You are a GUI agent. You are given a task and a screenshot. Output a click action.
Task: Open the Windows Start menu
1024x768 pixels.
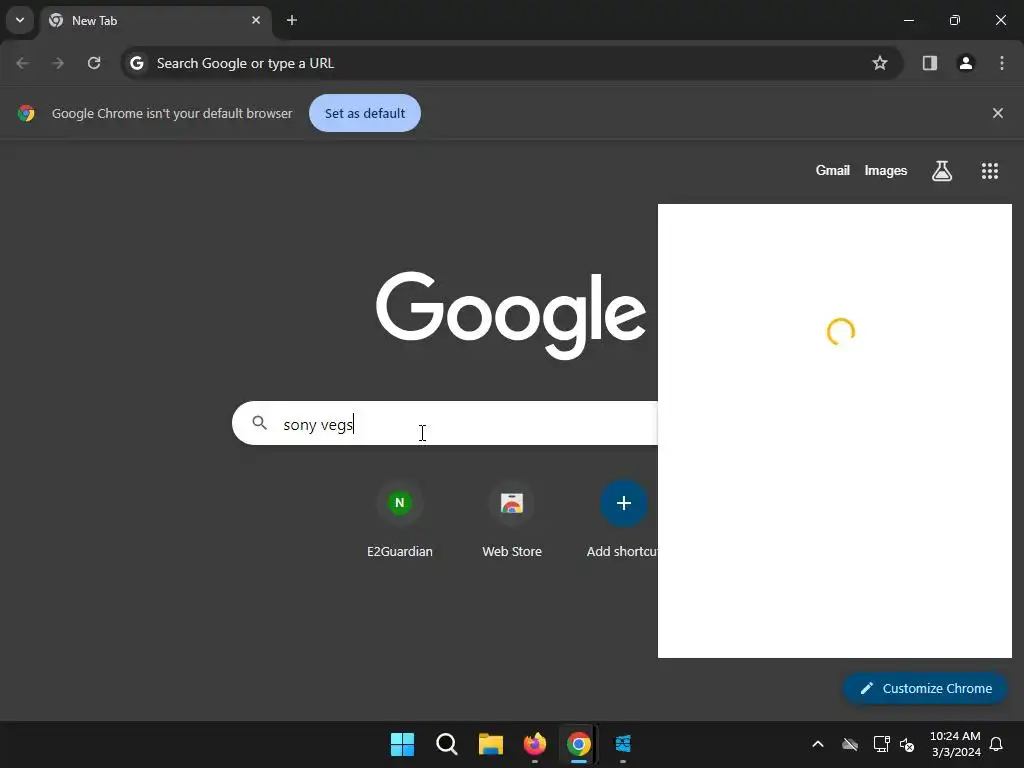click(402, 744)
